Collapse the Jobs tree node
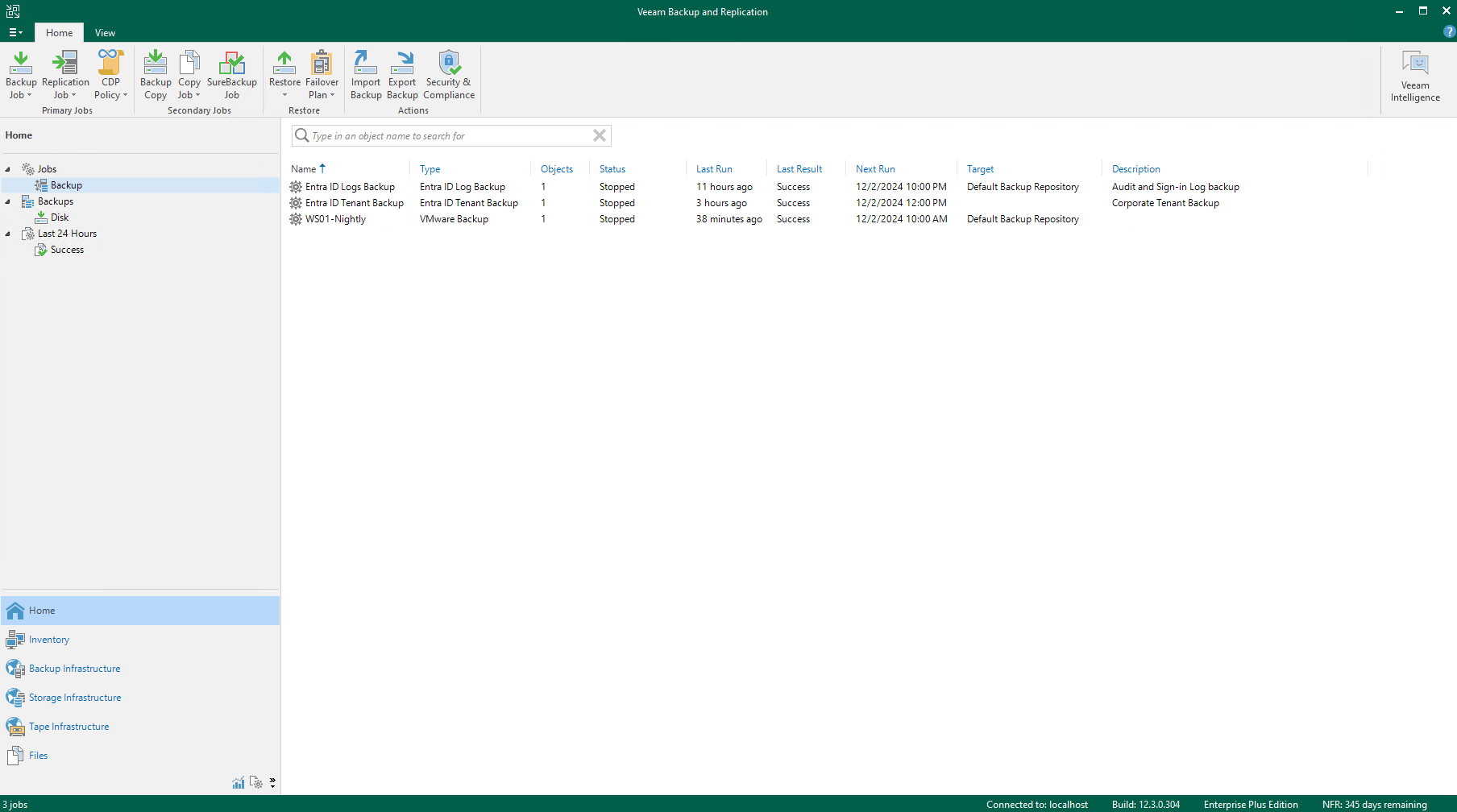The height and width of the screenshot is (812, 1457). (x=8, y=169)
